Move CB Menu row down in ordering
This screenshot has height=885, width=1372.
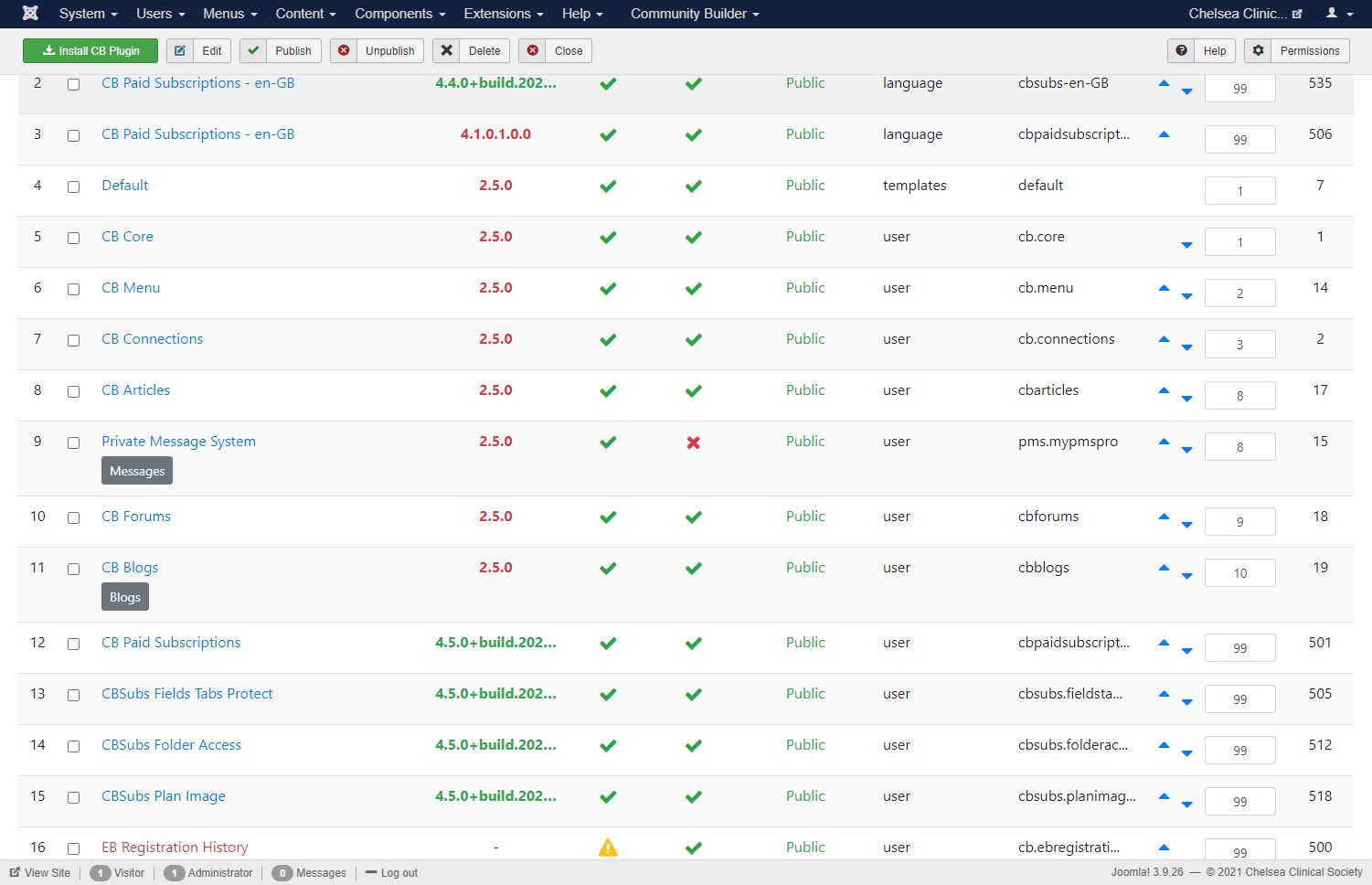coord(1186,296)
